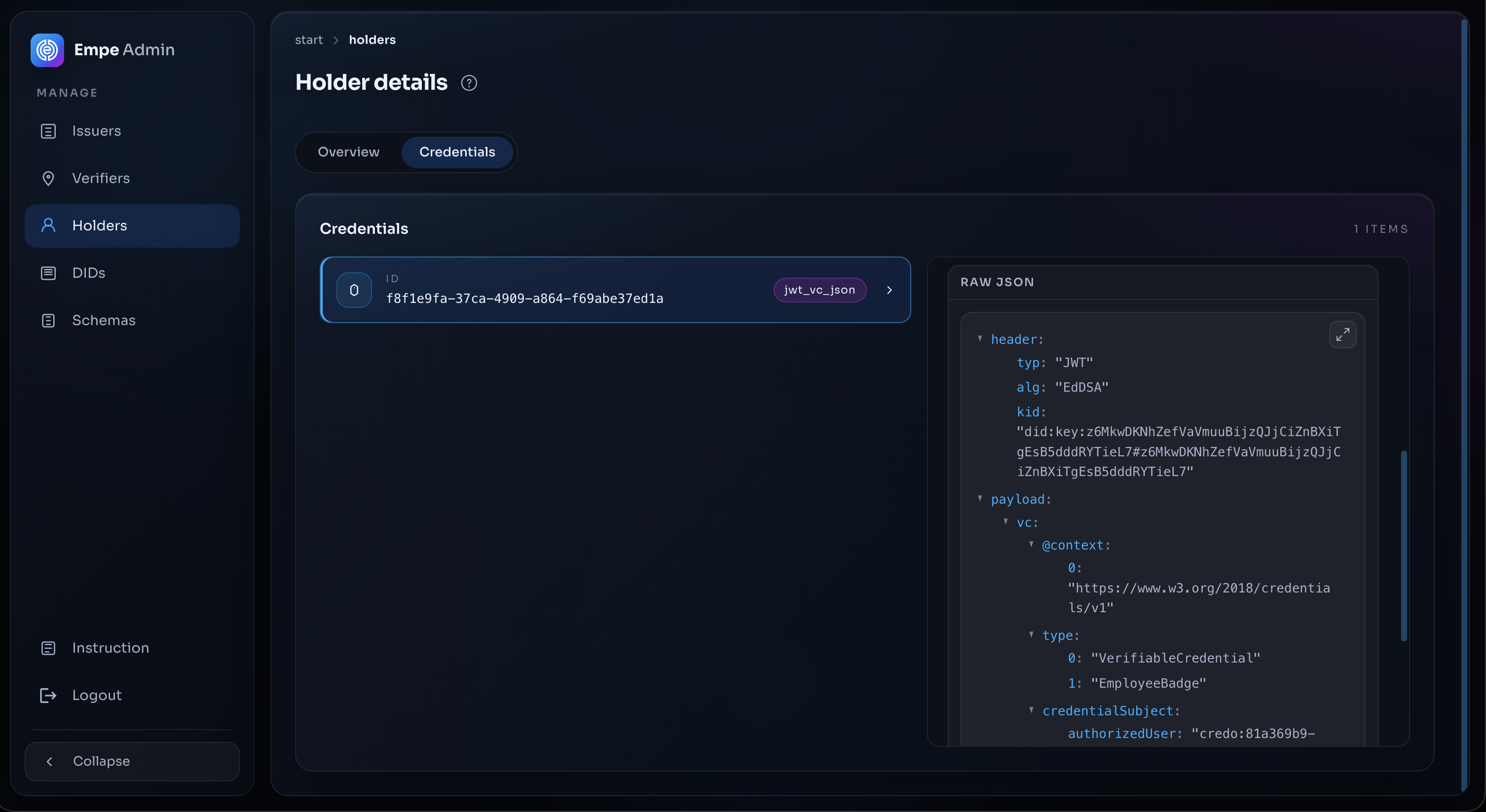1486x812 pixels.
Task: Click the left chevron in Collapse button
Action: 50,761
